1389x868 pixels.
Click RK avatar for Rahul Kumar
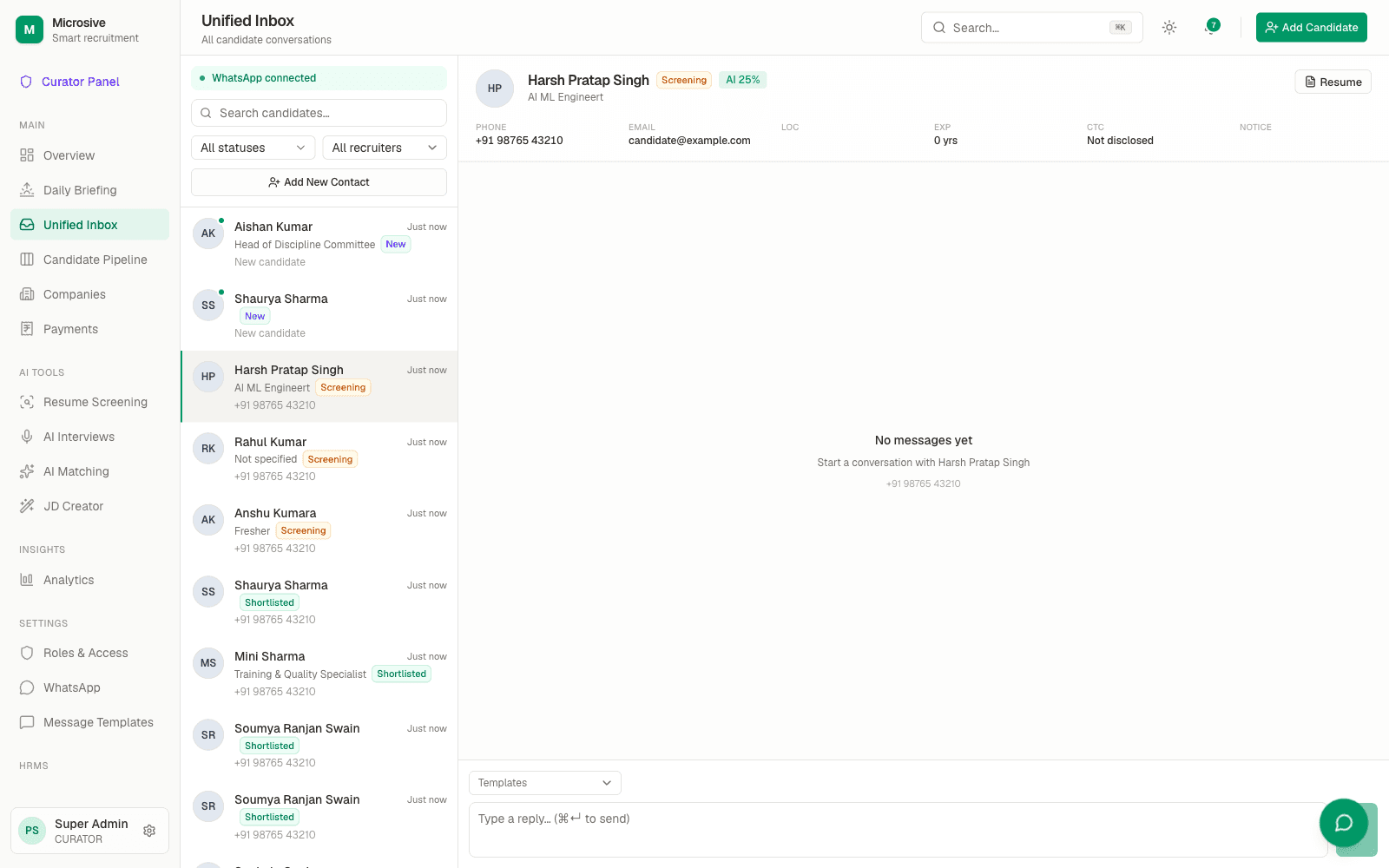pyautogui.click(x=208, y=449)
